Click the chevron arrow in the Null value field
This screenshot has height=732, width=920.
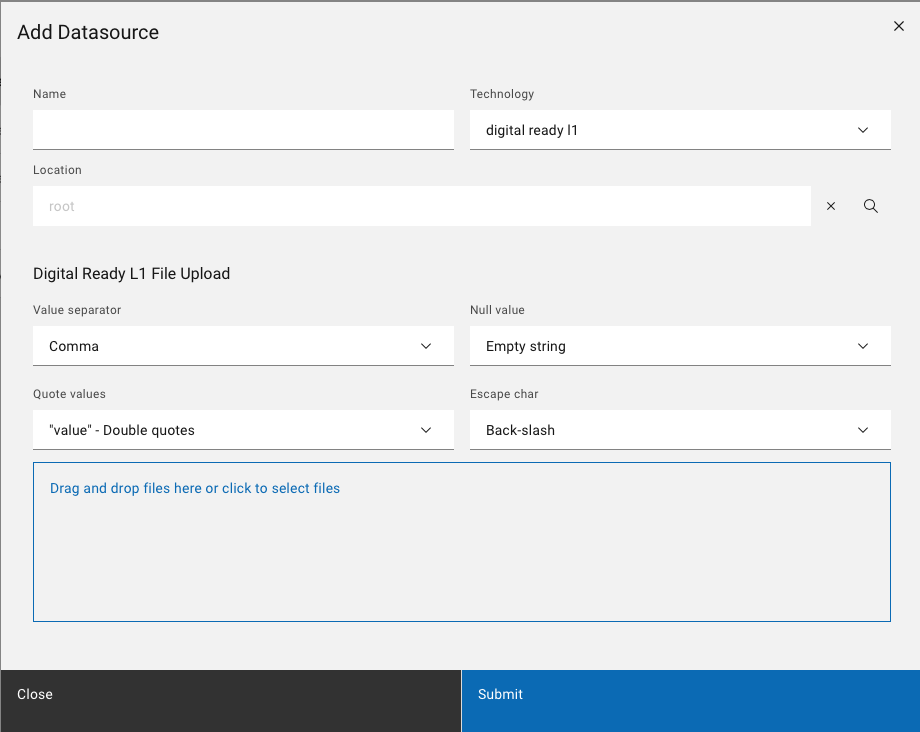[864, 346]
